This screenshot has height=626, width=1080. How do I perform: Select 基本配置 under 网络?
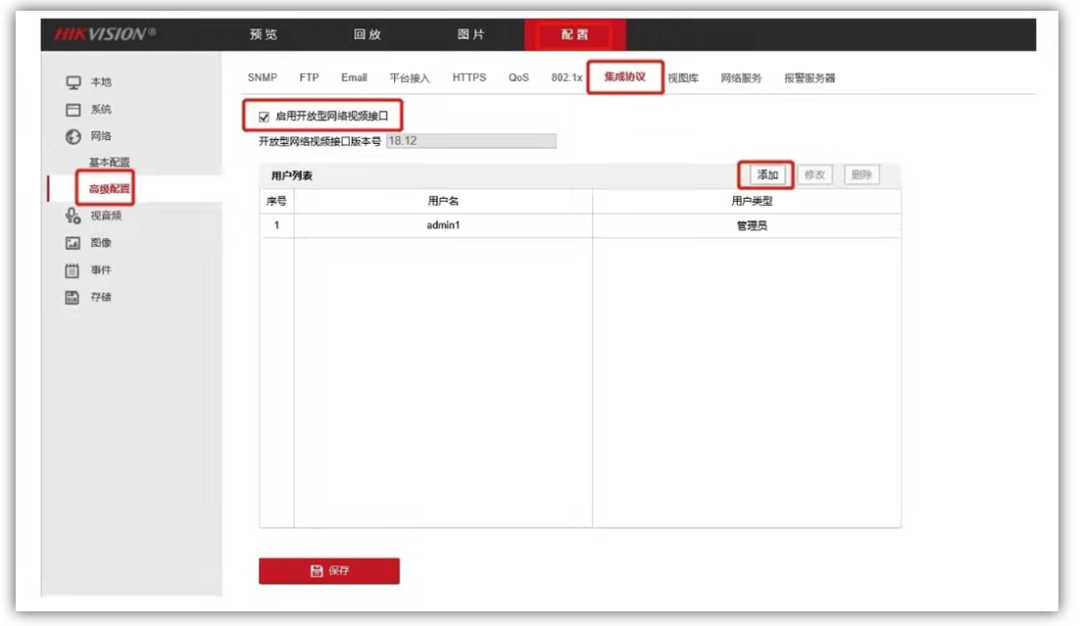pyautogui.click(x=109, y=162)
